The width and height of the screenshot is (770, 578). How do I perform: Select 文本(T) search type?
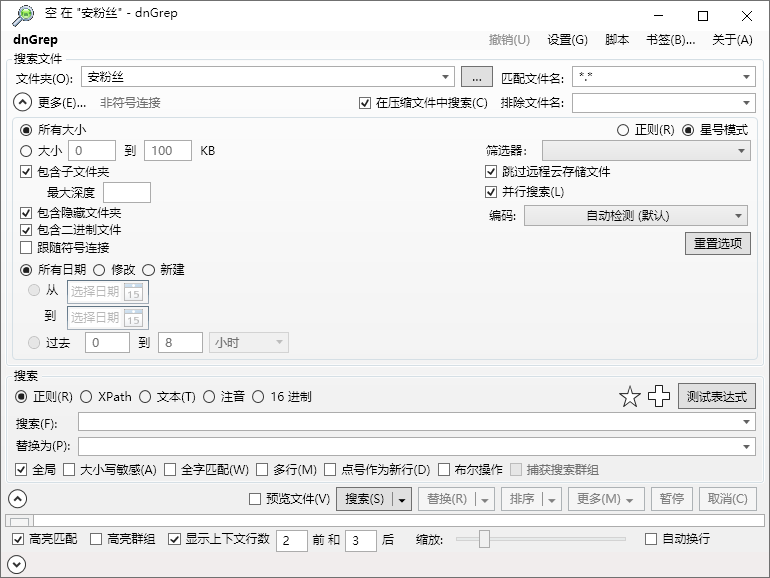(x=145, y=397)
